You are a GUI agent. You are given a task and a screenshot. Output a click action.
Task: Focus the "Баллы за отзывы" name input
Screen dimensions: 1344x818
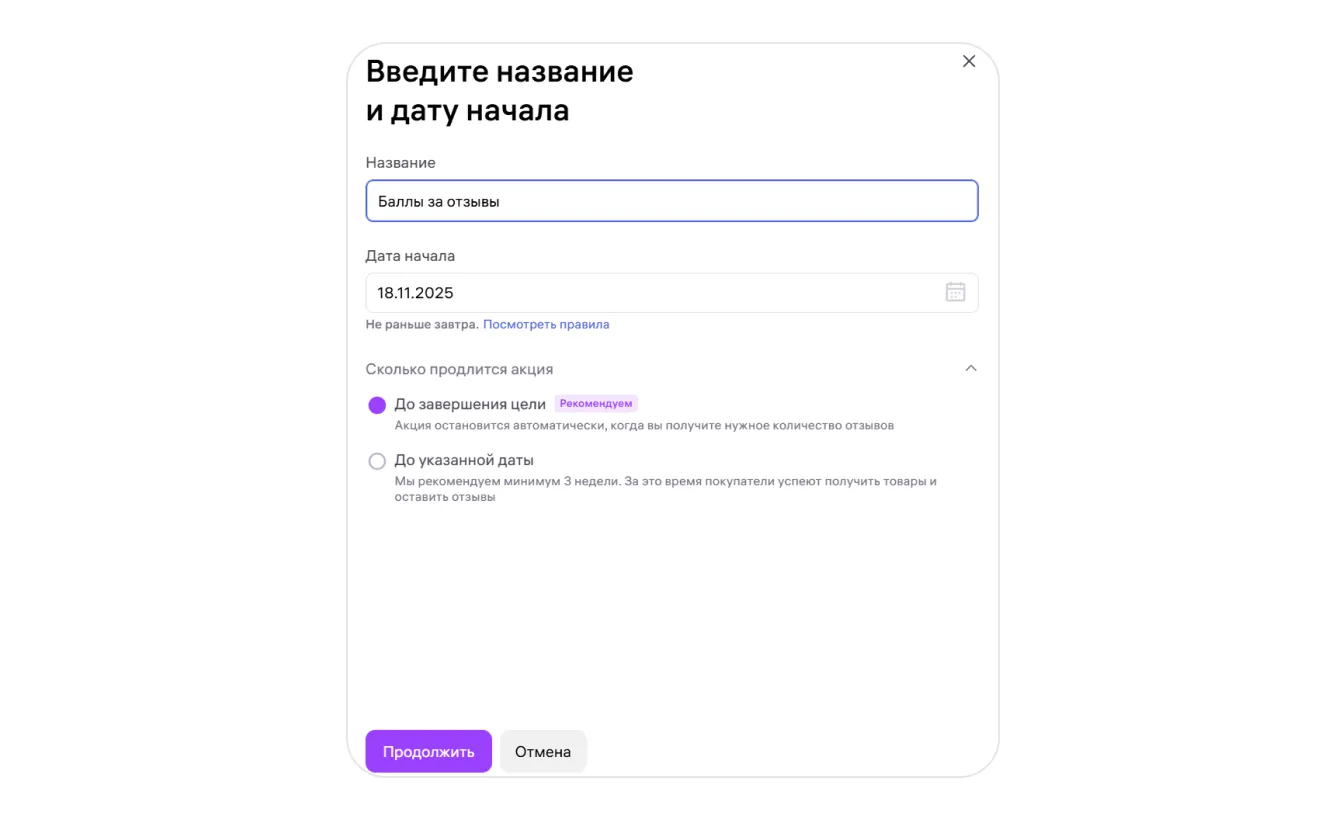pos(671,201)
